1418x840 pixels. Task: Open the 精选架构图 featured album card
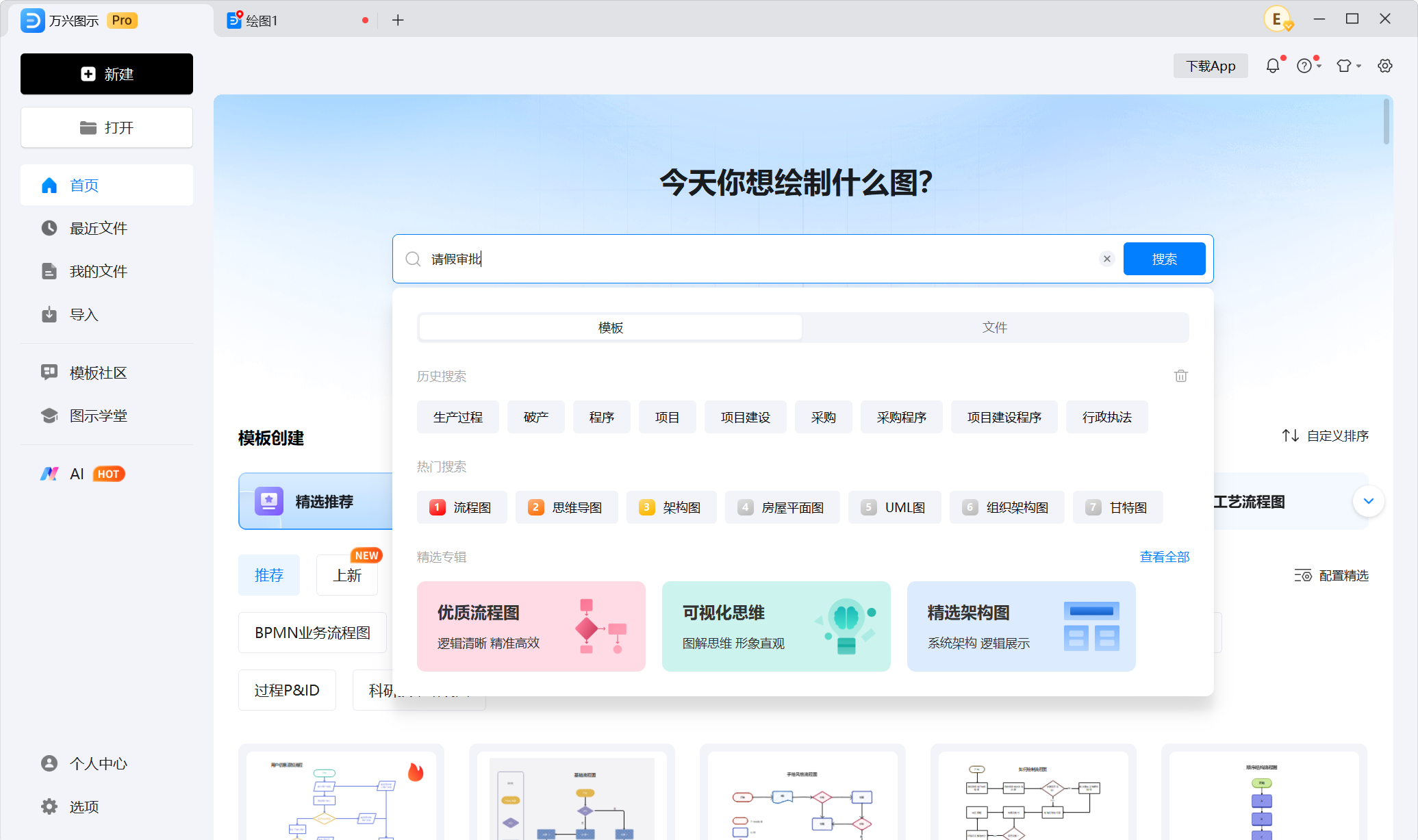[1022, 626]
